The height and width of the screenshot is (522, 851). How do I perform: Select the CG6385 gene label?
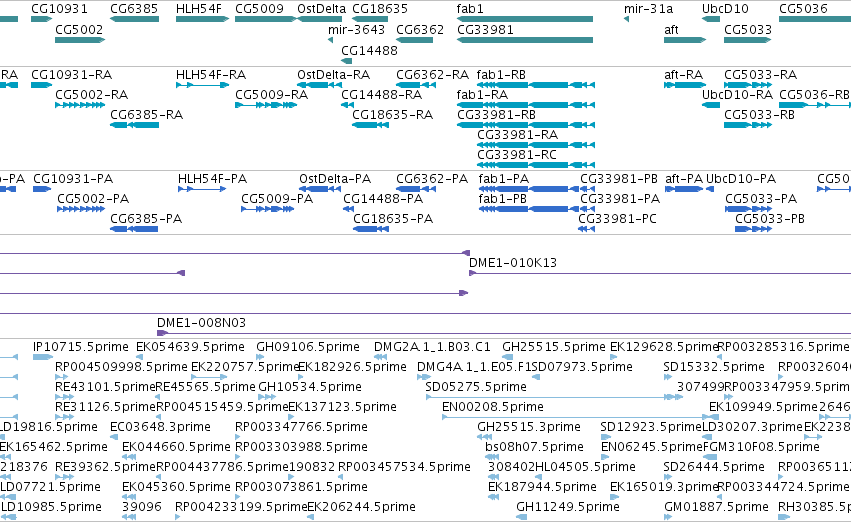click(x=134, y=9)
